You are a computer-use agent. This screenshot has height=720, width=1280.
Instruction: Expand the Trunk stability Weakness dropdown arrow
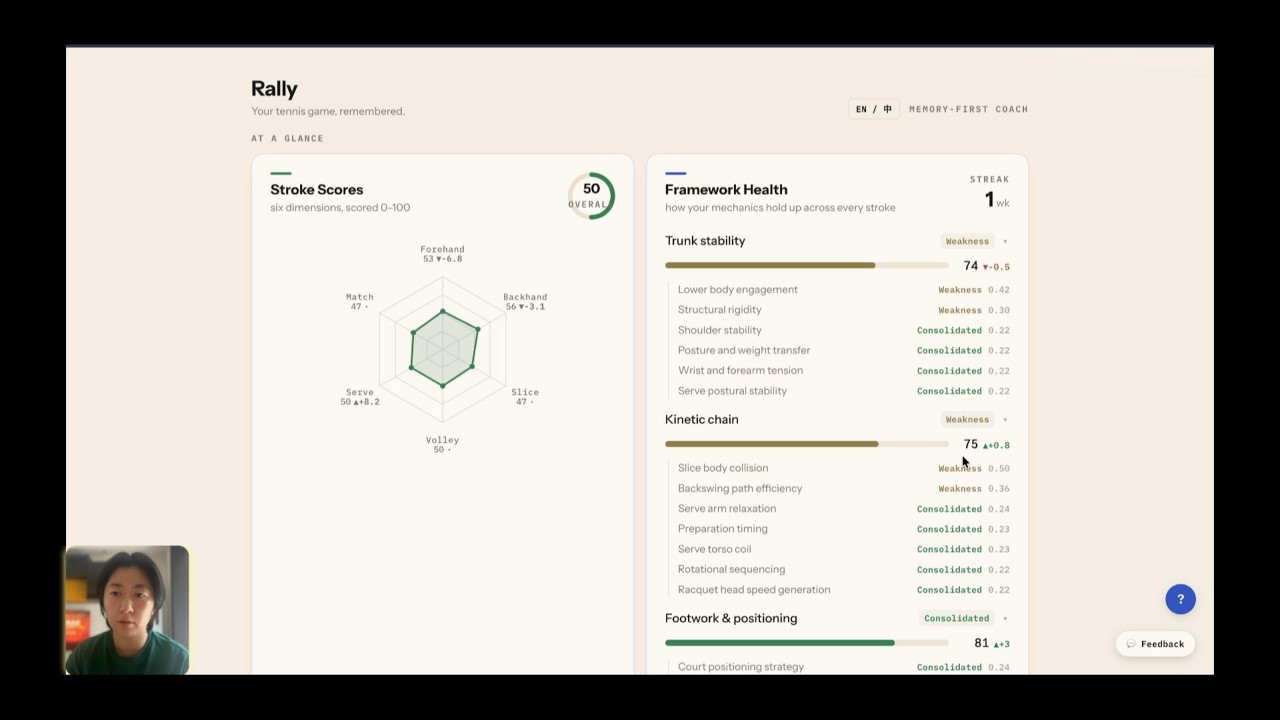click(1005, 241)
